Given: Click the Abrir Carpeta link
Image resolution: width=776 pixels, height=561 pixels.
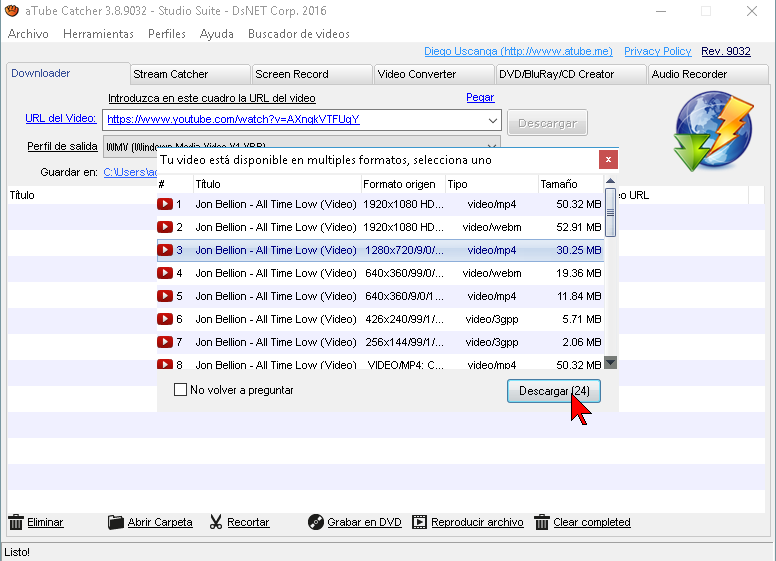Looking at the screenshot, I should point(160,522).
